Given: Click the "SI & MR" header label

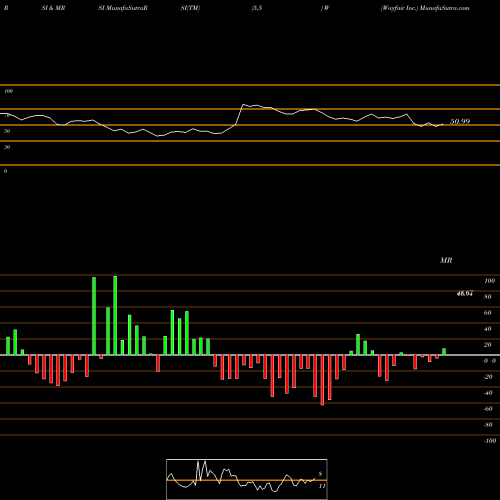Looking at the screenshot, I should pos(53,8).
